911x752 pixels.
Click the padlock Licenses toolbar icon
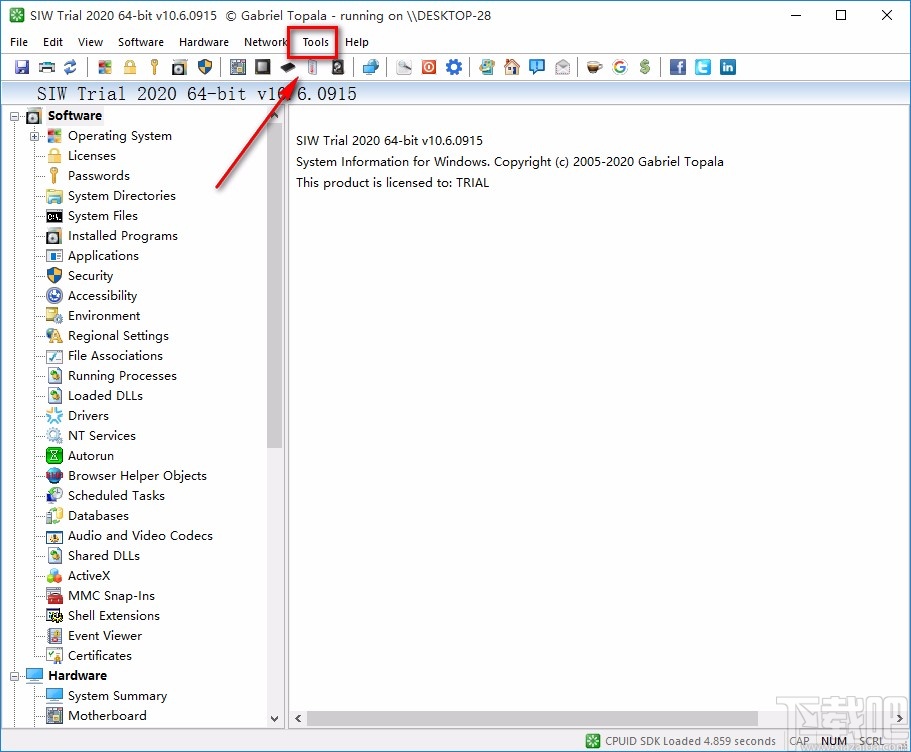point(130,67)
